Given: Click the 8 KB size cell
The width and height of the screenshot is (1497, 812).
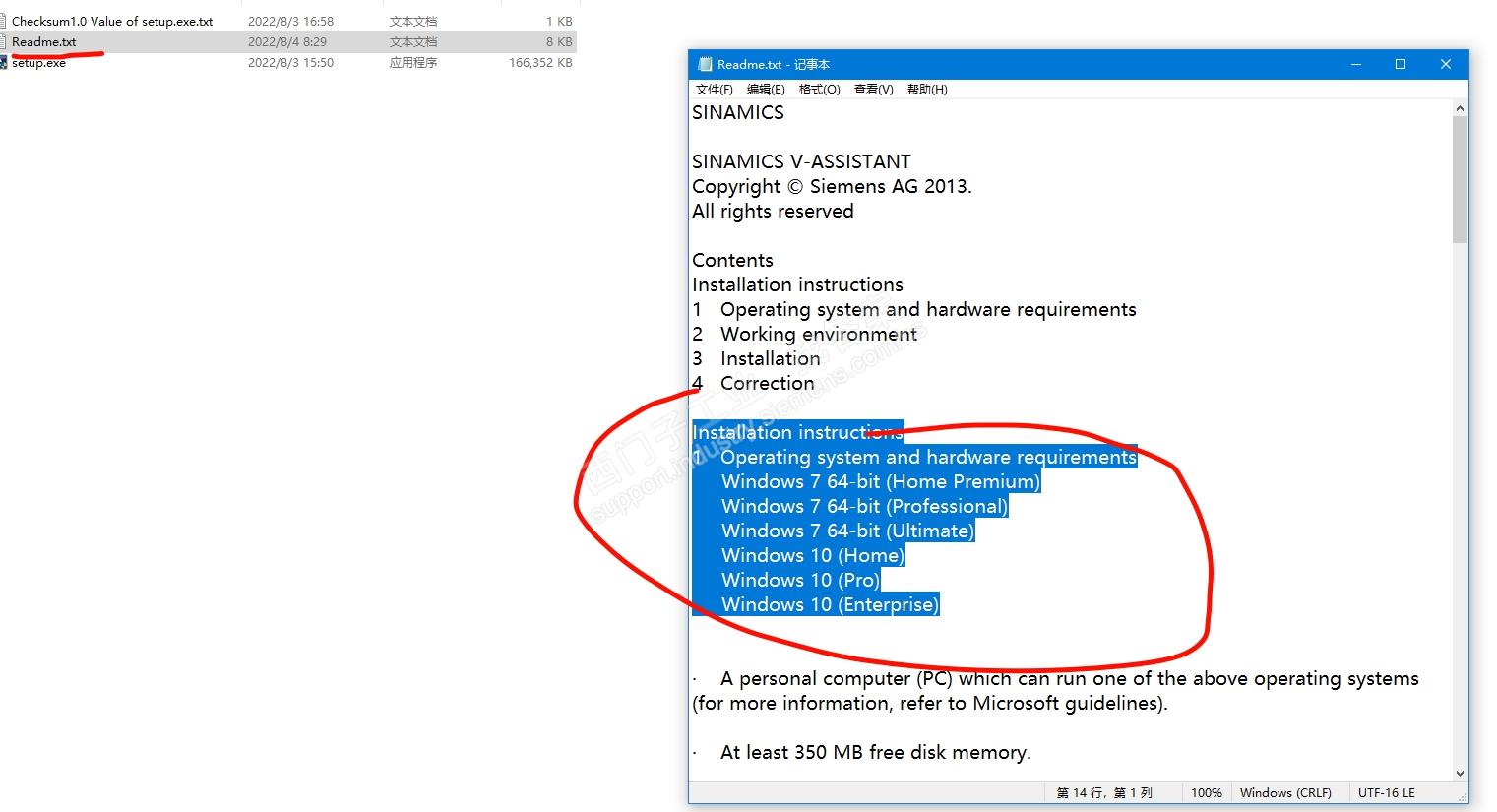Looking at the screenshot, I should click(559, 42).
